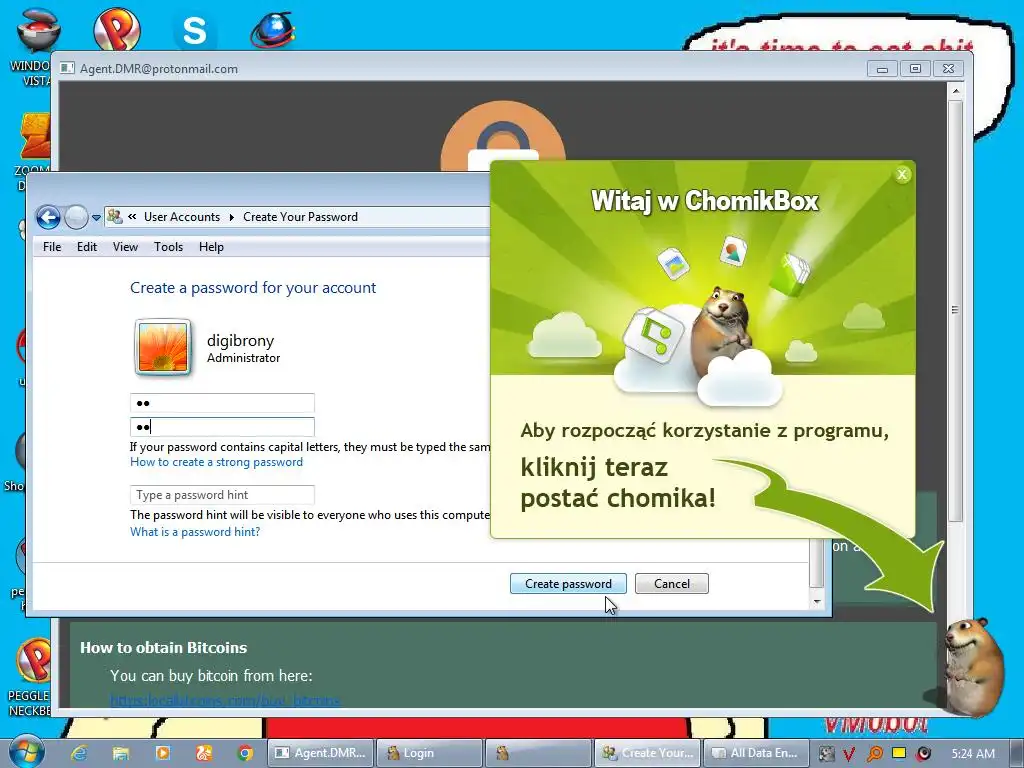The height and width of the screenshot is (768, 1024).
Task: Open Windows Media Player taskbar icon
Action: (x=163, y=753)
